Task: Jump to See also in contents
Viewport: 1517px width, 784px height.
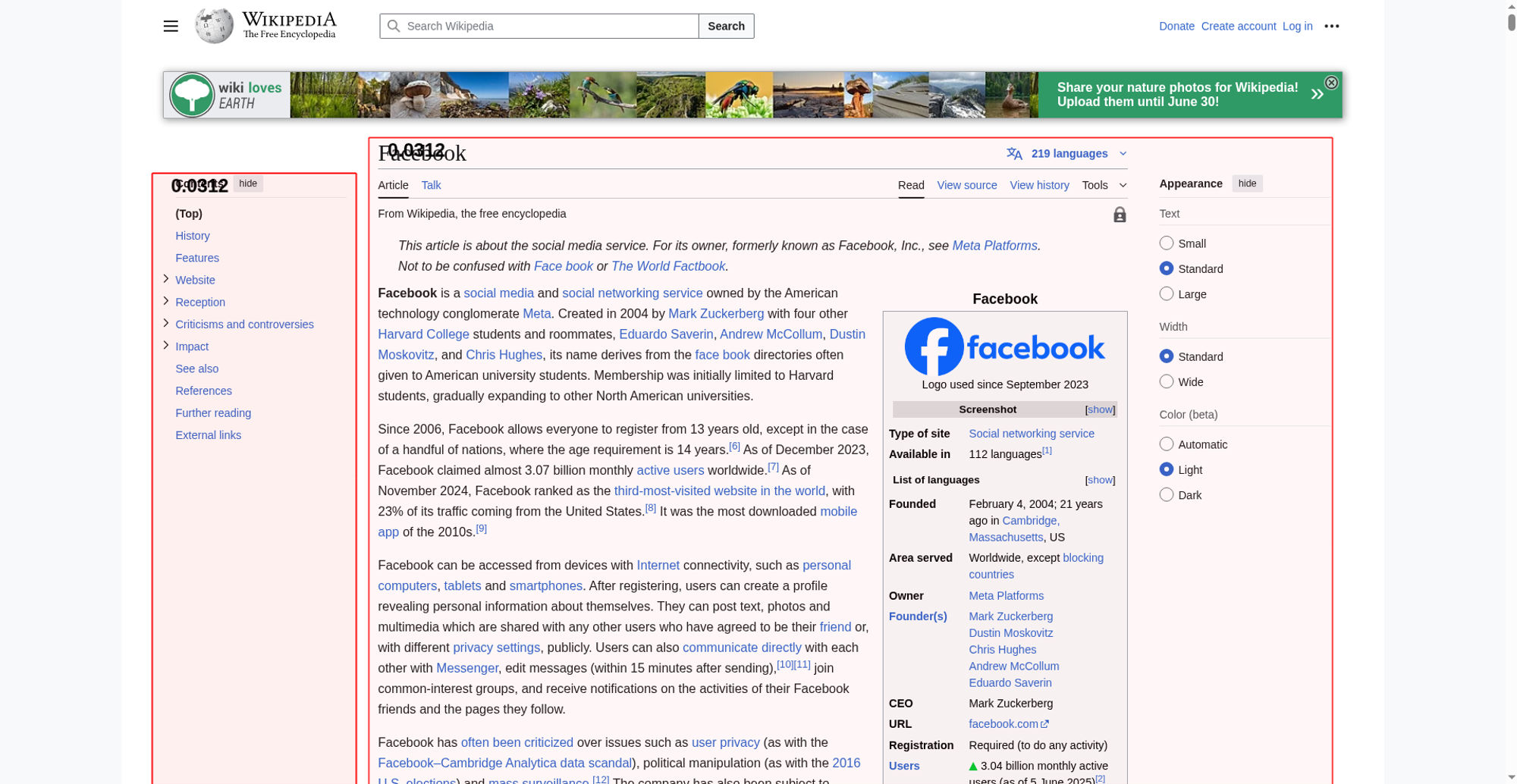Action: (197, 368)
